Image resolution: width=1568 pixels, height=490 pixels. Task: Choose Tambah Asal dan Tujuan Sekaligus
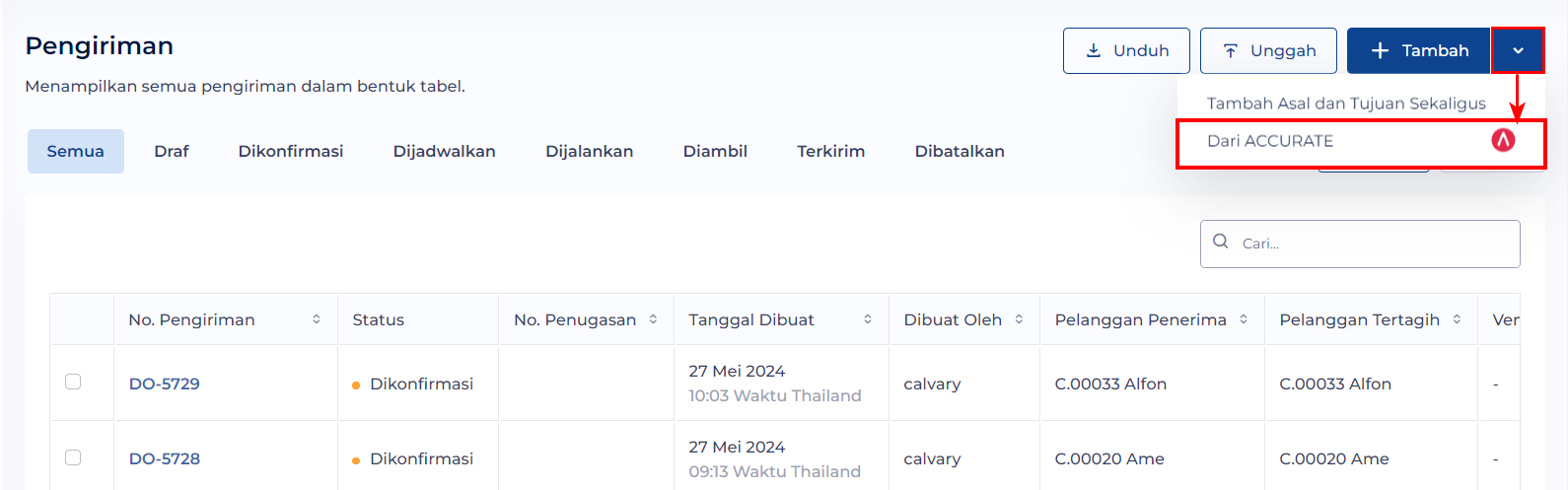pos(1346,104)
